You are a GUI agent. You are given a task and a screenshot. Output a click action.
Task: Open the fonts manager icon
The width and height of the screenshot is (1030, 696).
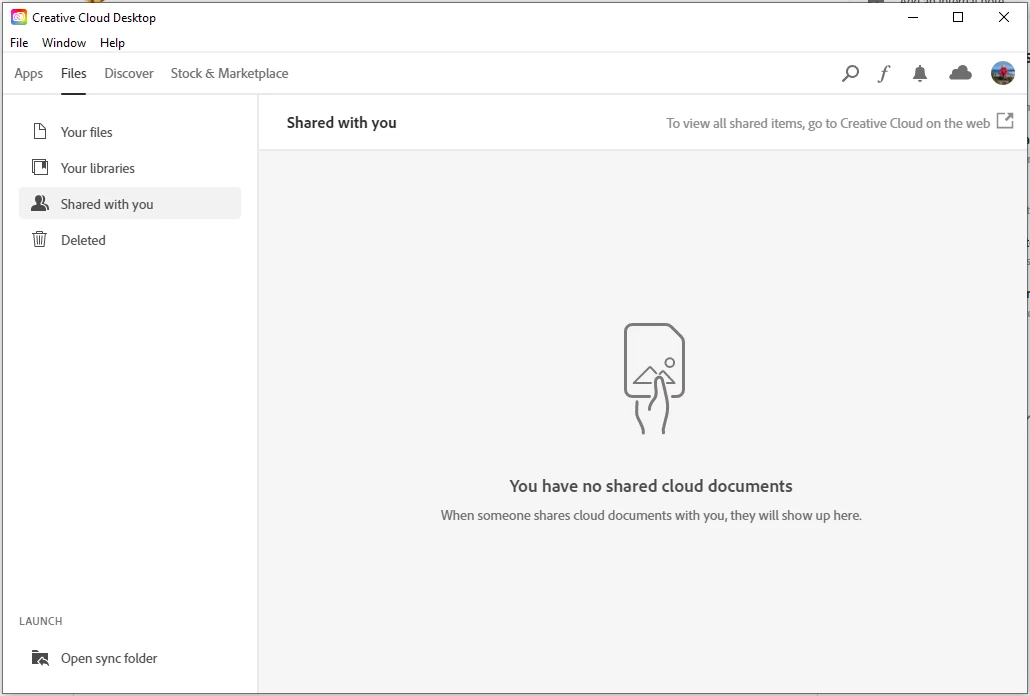coord(884,74)
